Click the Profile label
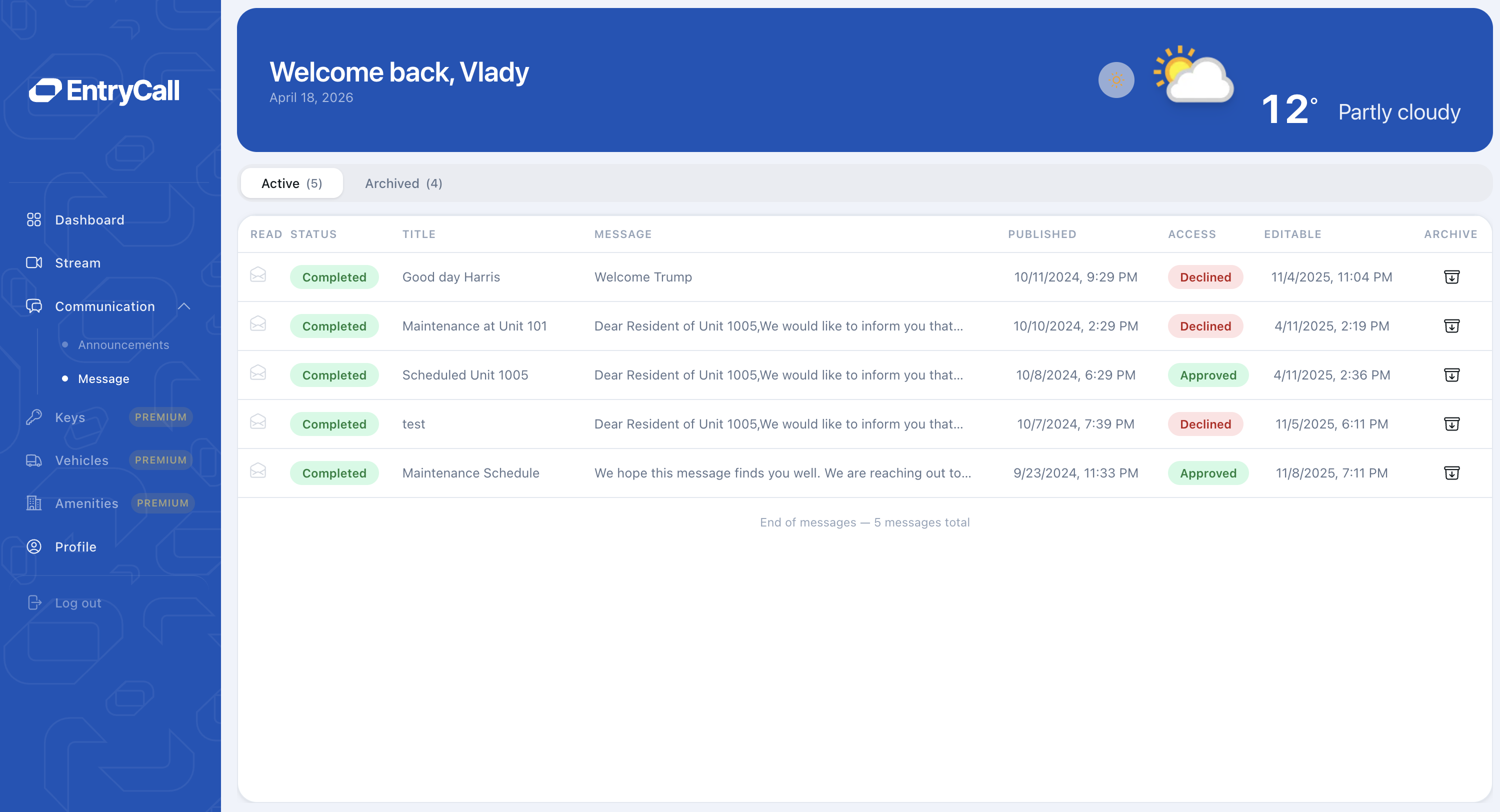Screen dimensions: 1500x812 (x=75, y=546)
